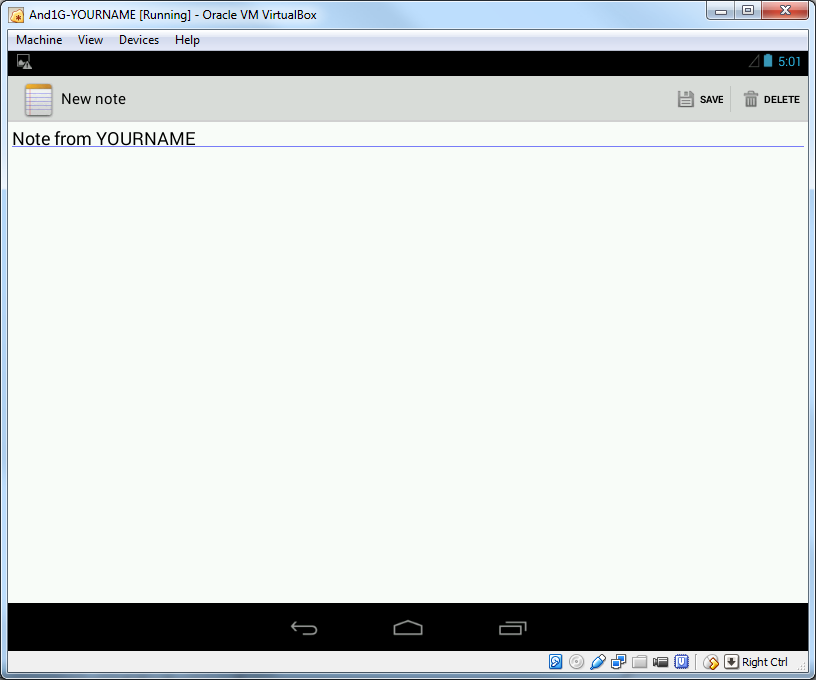The width and height of the screenshot is (816, 680).
Task: Click the note text field 'Note from YOURNAME'
Action: pos(408,139)
